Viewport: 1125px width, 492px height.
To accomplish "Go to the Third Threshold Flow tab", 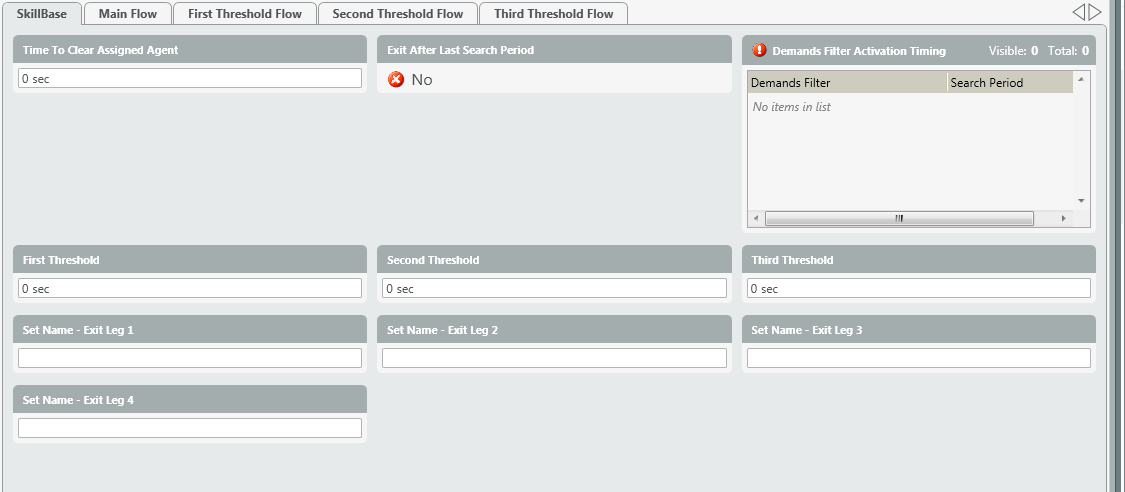I will 553,14.
